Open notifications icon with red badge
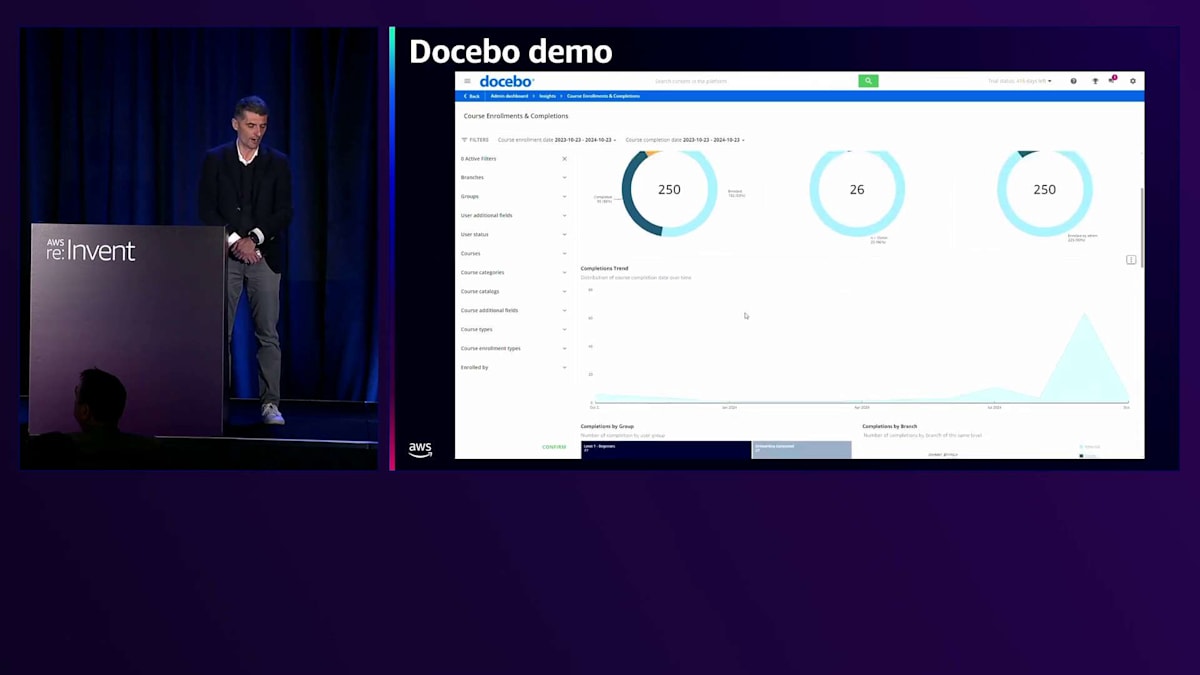Image resolution: width=1200 pixels, height=675 pixels. click(x=1112, y=80)
